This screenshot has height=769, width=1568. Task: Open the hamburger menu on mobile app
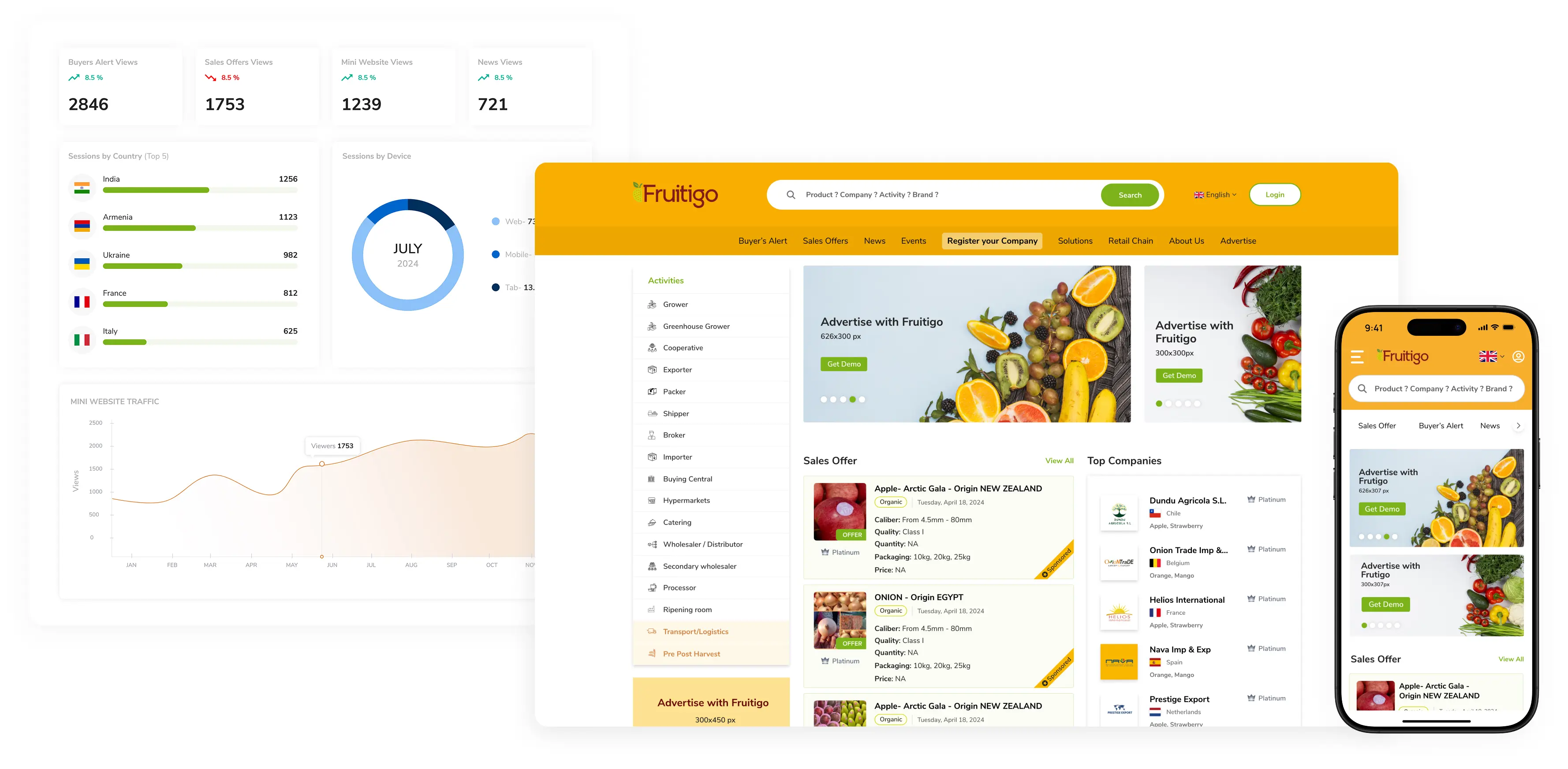point(1357,357)
